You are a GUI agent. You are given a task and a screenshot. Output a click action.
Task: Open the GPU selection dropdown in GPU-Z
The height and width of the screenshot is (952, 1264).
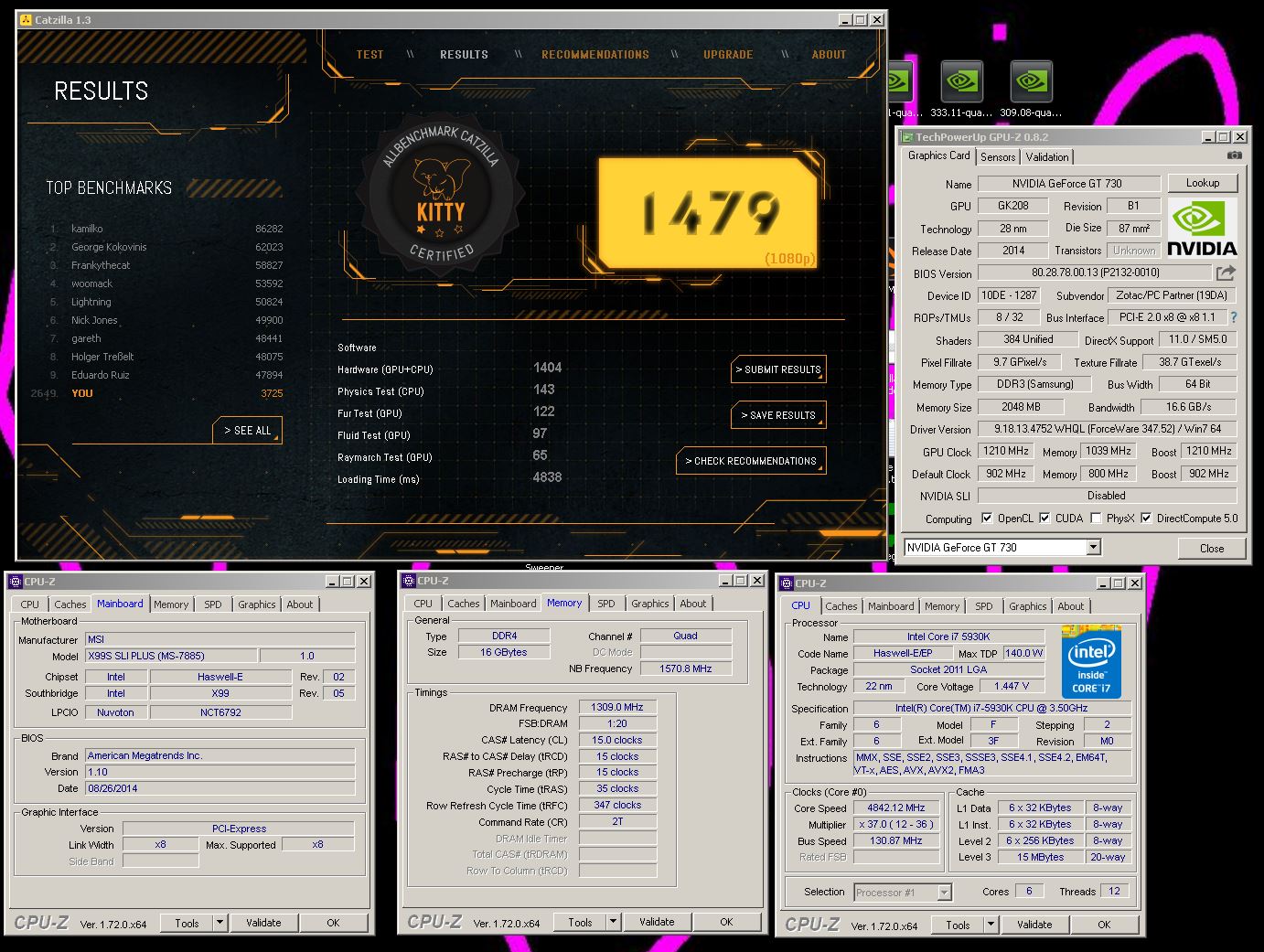point(1092,547)
